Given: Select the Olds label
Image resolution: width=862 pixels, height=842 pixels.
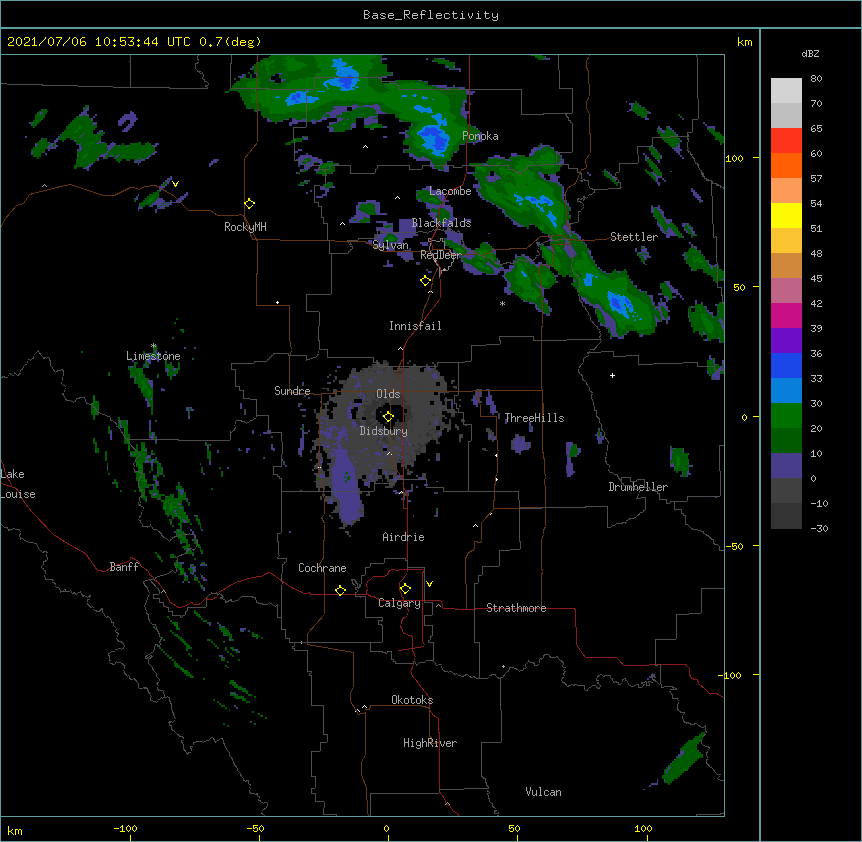Looking at the screenshot, I should point(388,394).
